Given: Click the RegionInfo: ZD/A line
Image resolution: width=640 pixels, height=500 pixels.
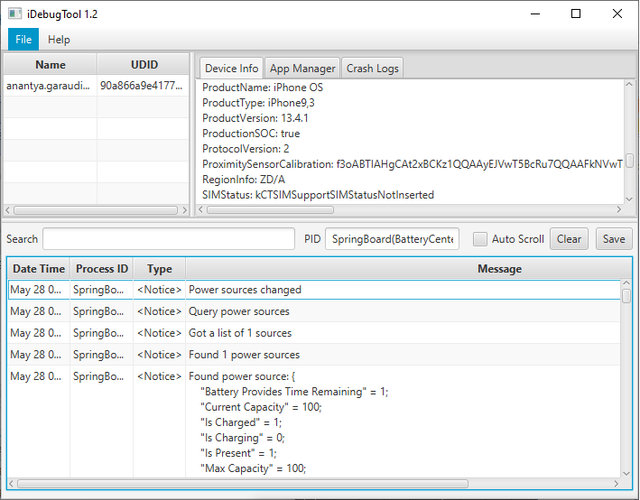Looking at the screenshot, I should [x=244, y=180].
